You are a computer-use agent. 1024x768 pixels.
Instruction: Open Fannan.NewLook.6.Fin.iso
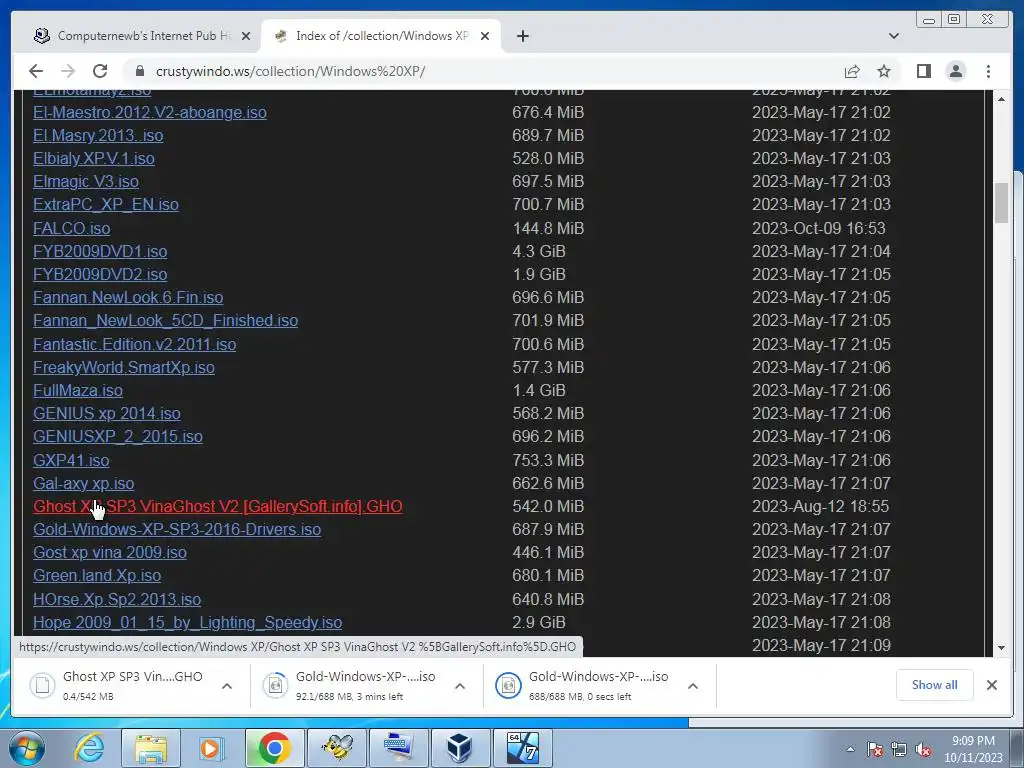[x=128, y=297]
